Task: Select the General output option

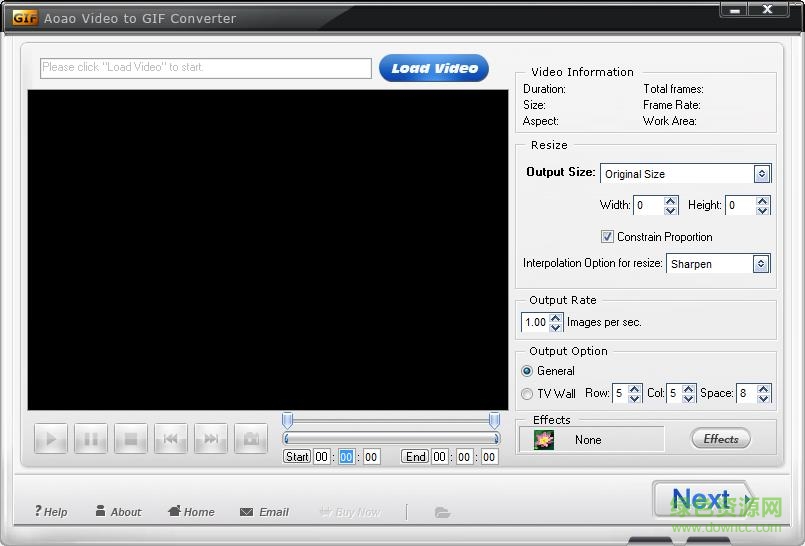Action: click(527, 371)
